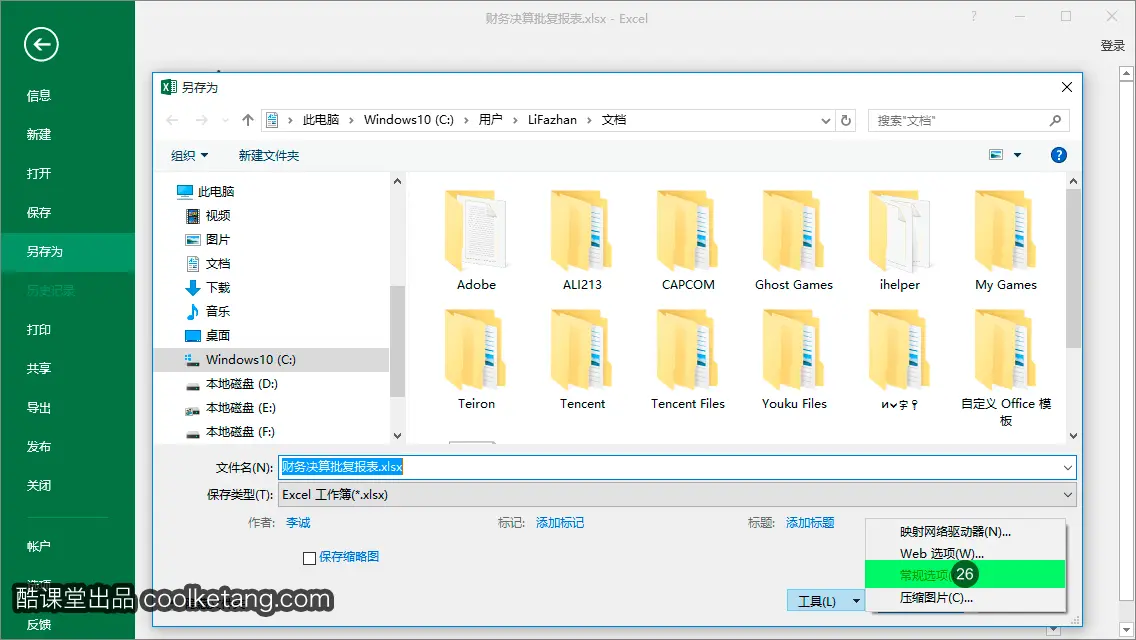1136x640 pixels.
Task: Expand the 组织 dropdown menu
Action: (189, 155)
